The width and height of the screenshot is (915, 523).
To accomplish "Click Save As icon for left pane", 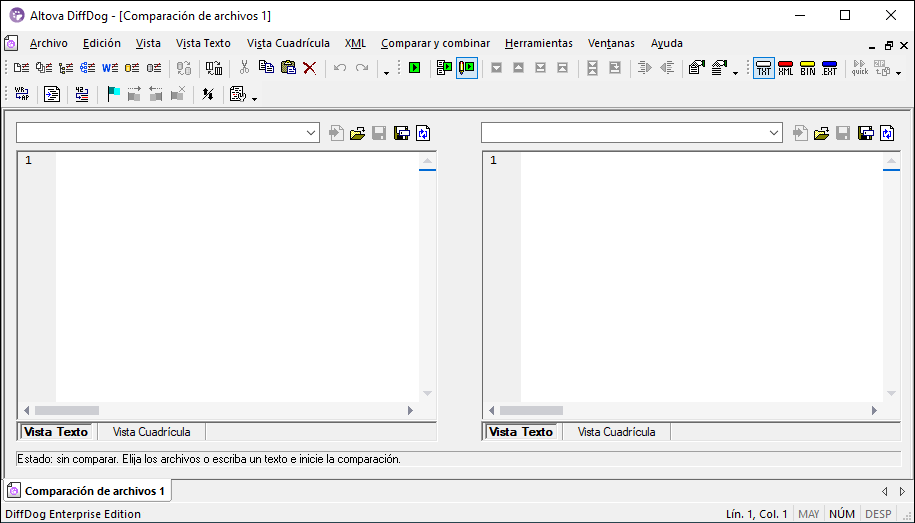I will point(401,134).
